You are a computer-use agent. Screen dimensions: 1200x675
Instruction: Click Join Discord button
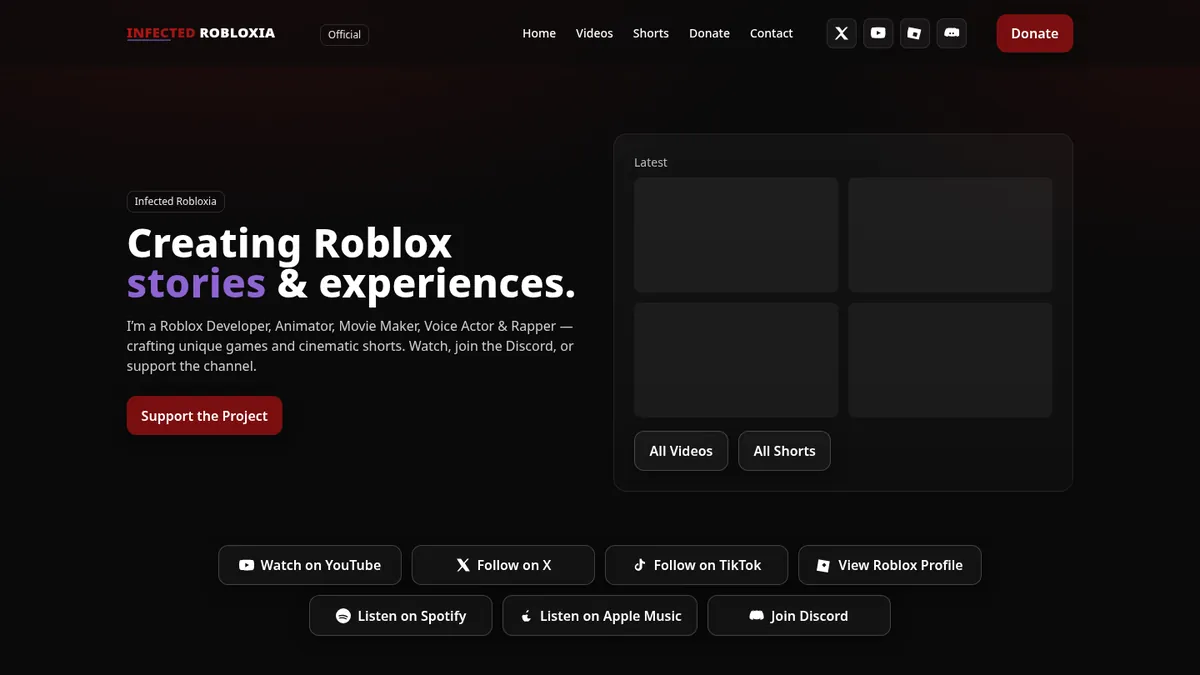[799, 616]
